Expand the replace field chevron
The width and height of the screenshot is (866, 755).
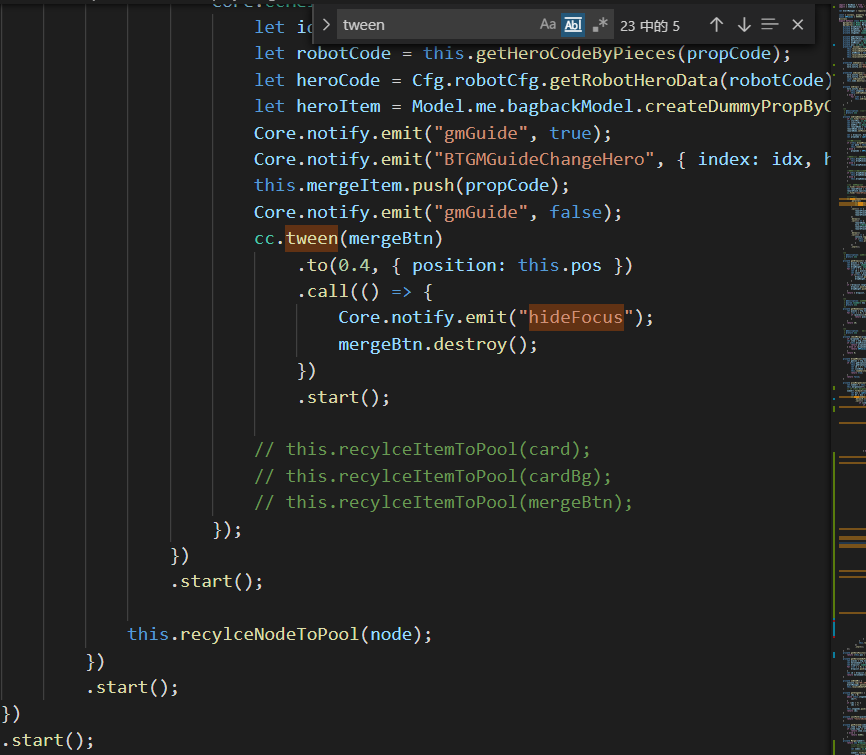[x=326, y=25]
